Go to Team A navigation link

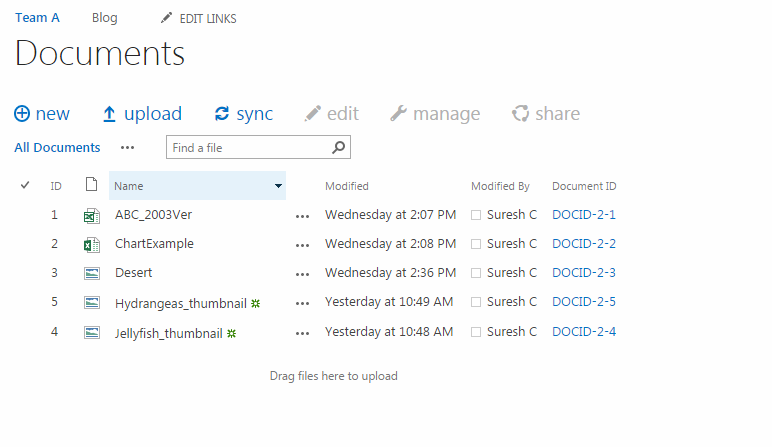click(x=37, y=18)
